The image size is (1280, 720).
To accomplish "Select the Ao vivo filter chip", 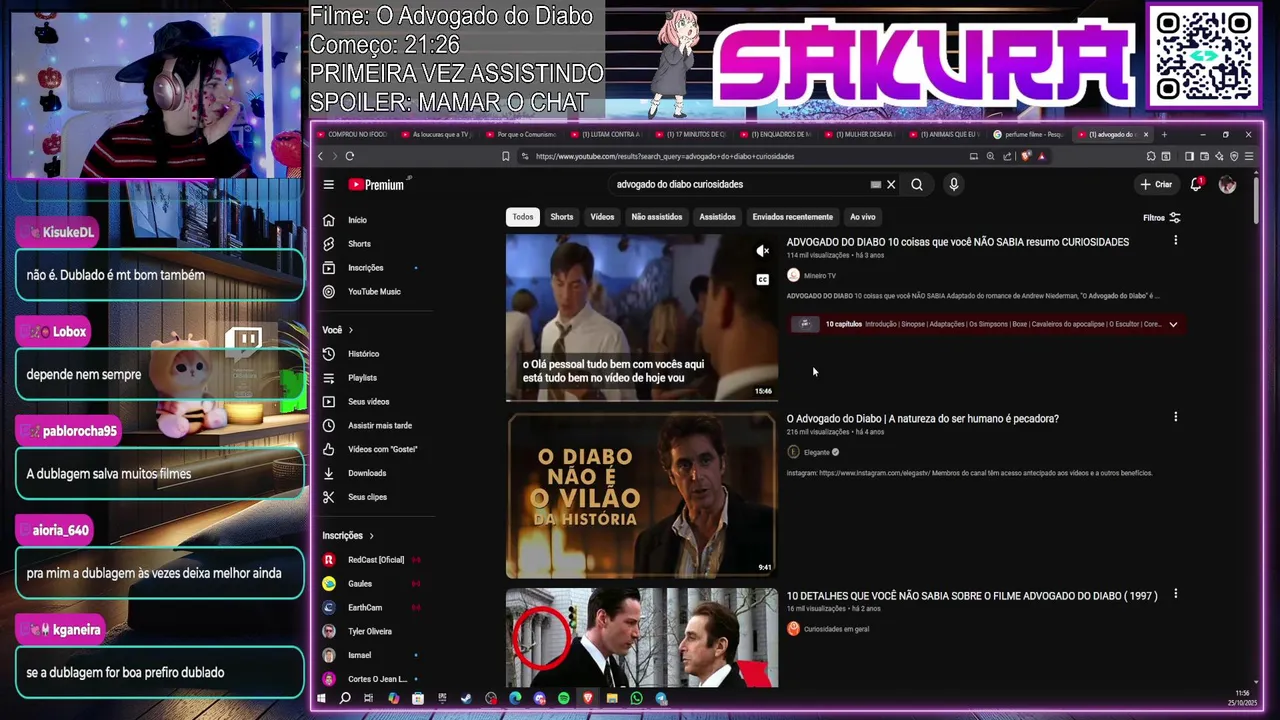I will [863, 217].
